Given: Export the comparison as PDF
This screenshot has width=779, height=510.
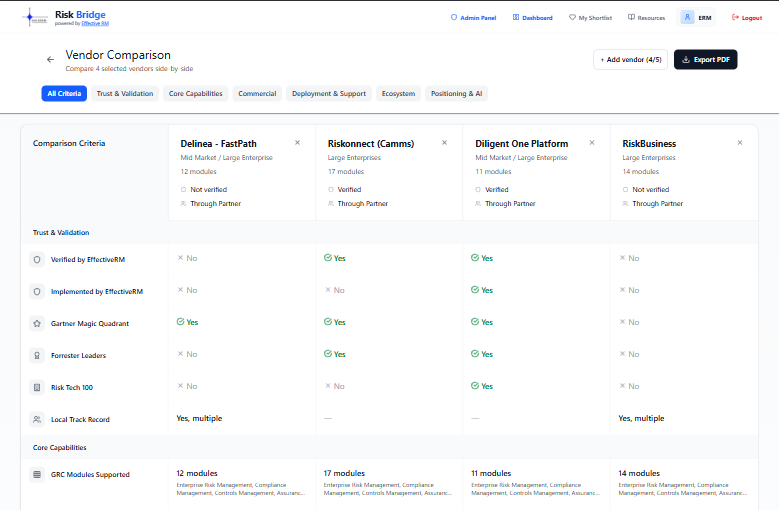Looking at the screenshot, I should (x=705, y=60).
